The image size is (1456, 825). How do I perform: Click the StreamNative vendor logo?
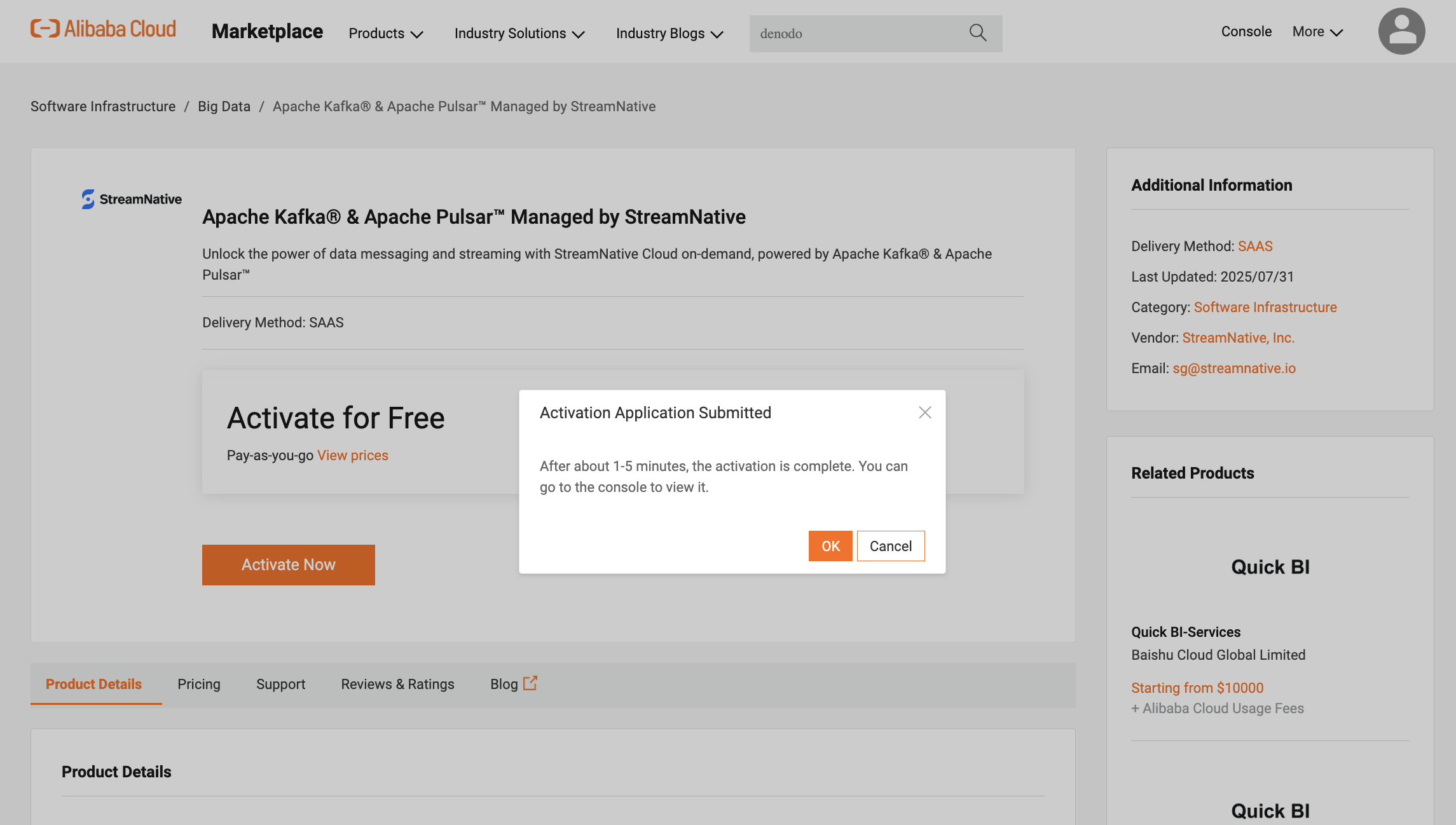coord(132,199)
